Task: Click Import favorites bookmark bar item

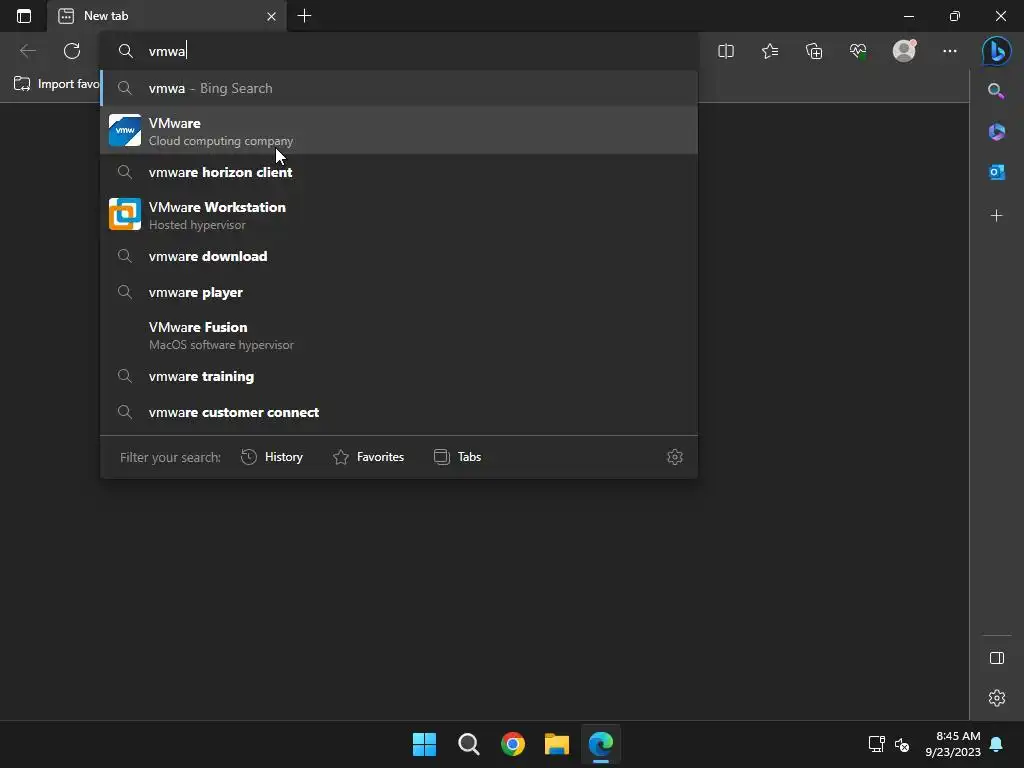Action: [56, 84]
